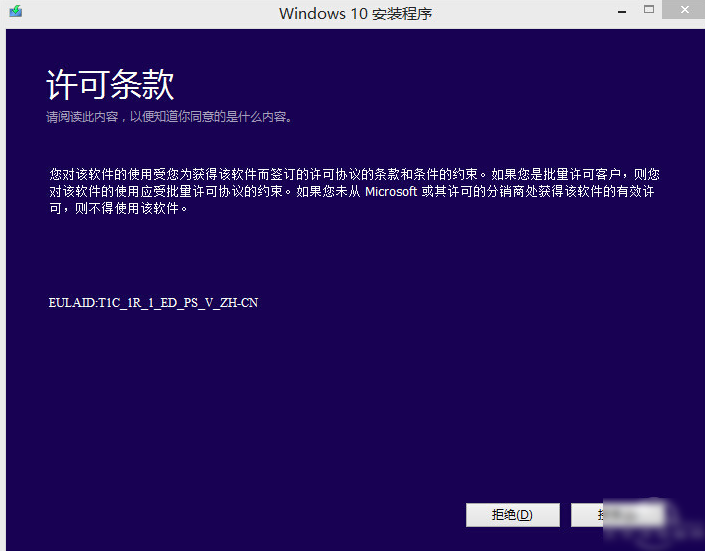
Task: Click the window title Windows 10 安装程序
Action: pos(355,13)
